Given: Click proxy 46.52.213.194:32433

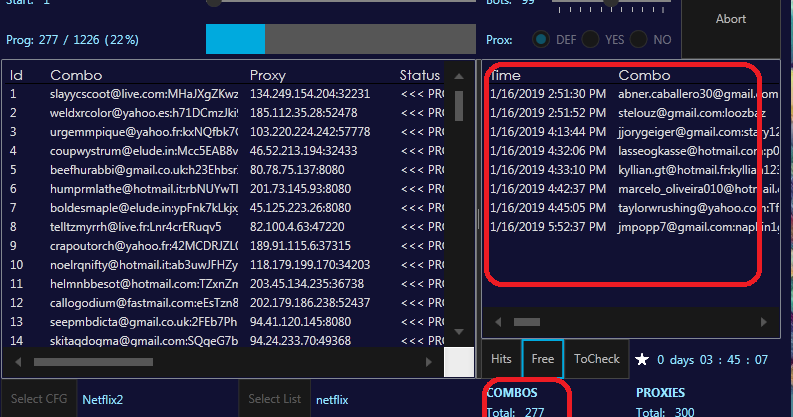Looking at the screenshot, I should pyautogui.click(x=303, y=151).
